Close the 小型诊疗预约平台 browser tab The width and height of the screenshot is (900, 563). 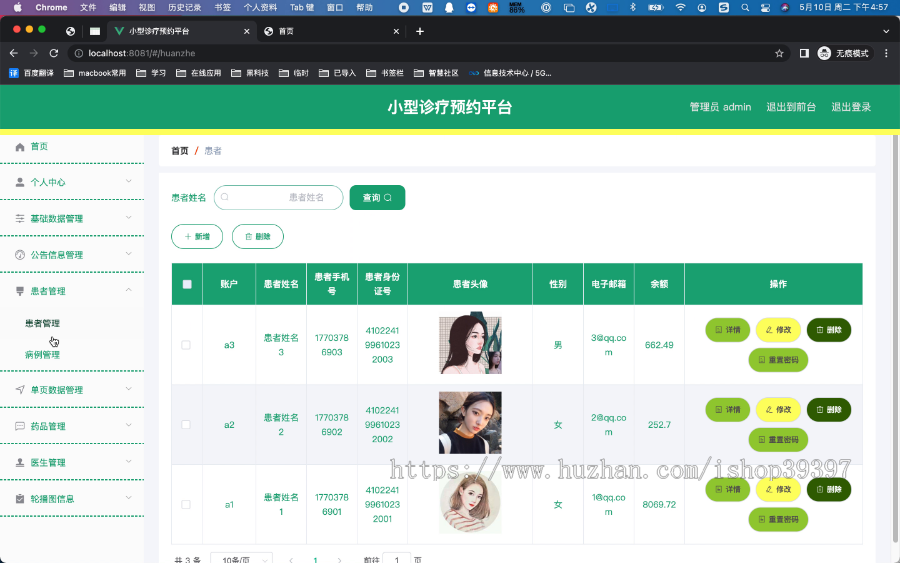tap(247, 32)
